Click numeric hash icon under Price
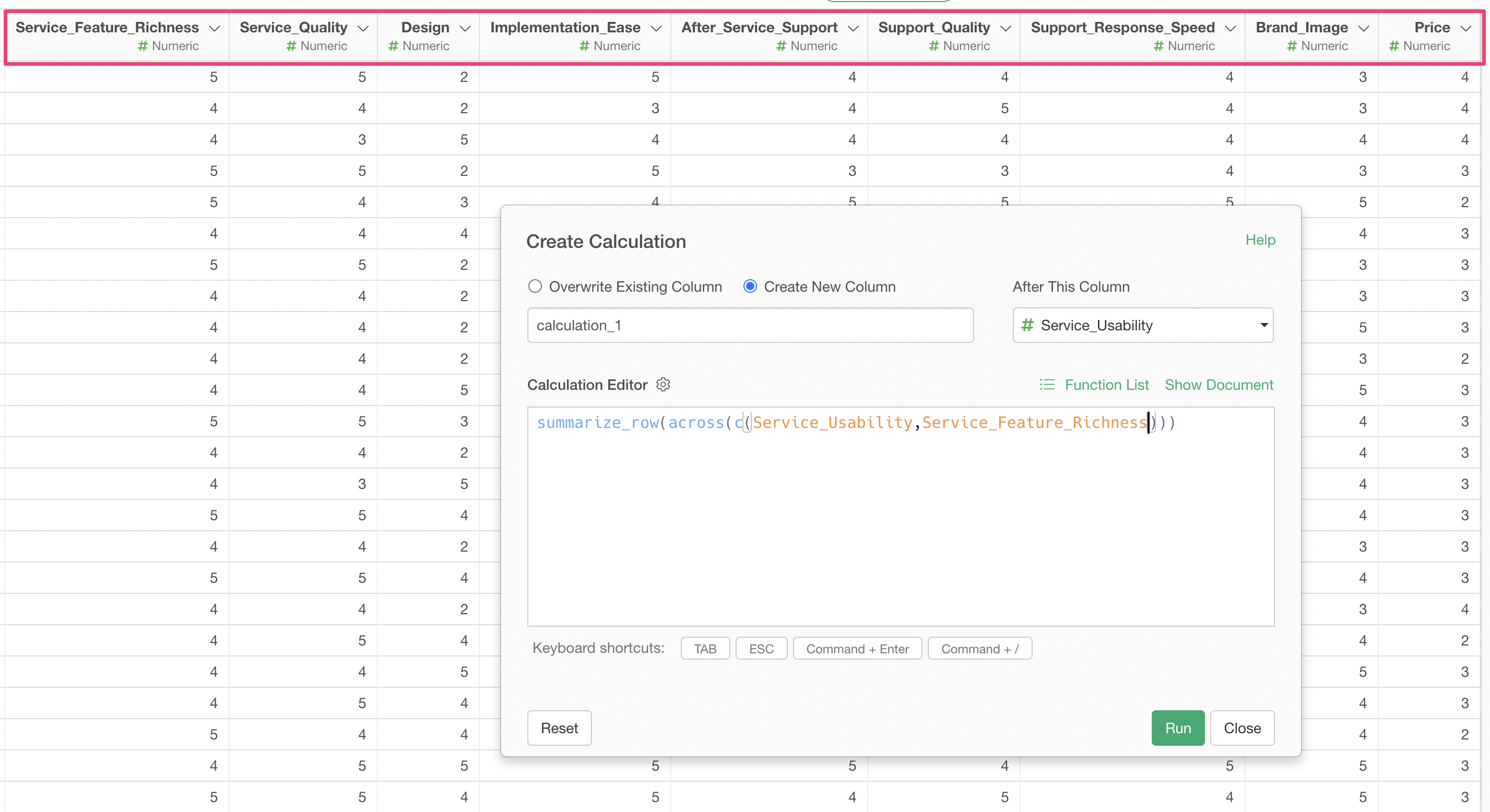 pos(1394,46)
